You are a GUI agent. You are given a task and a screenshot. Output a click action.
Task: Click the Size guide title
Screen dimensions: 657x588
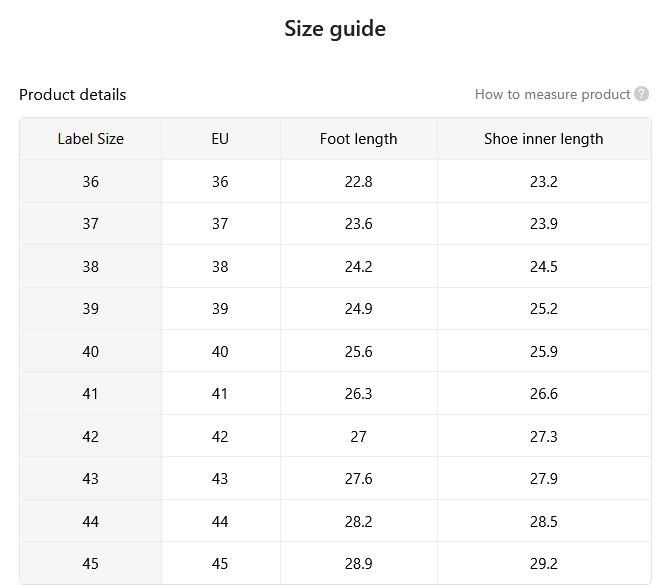point(335,29)
